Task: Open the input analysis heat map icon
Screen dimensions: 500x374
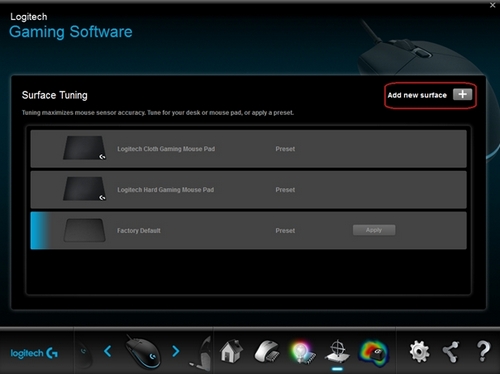Action: click(374, 352)
